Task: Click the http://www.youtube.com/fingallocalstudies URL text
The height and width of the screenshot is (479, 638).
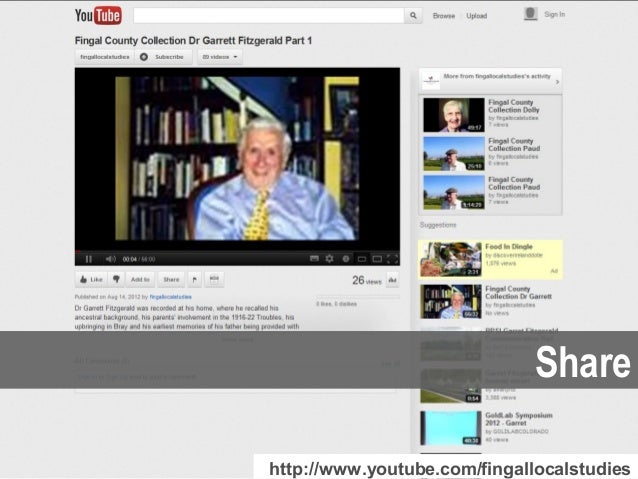Action: point(450,469)
